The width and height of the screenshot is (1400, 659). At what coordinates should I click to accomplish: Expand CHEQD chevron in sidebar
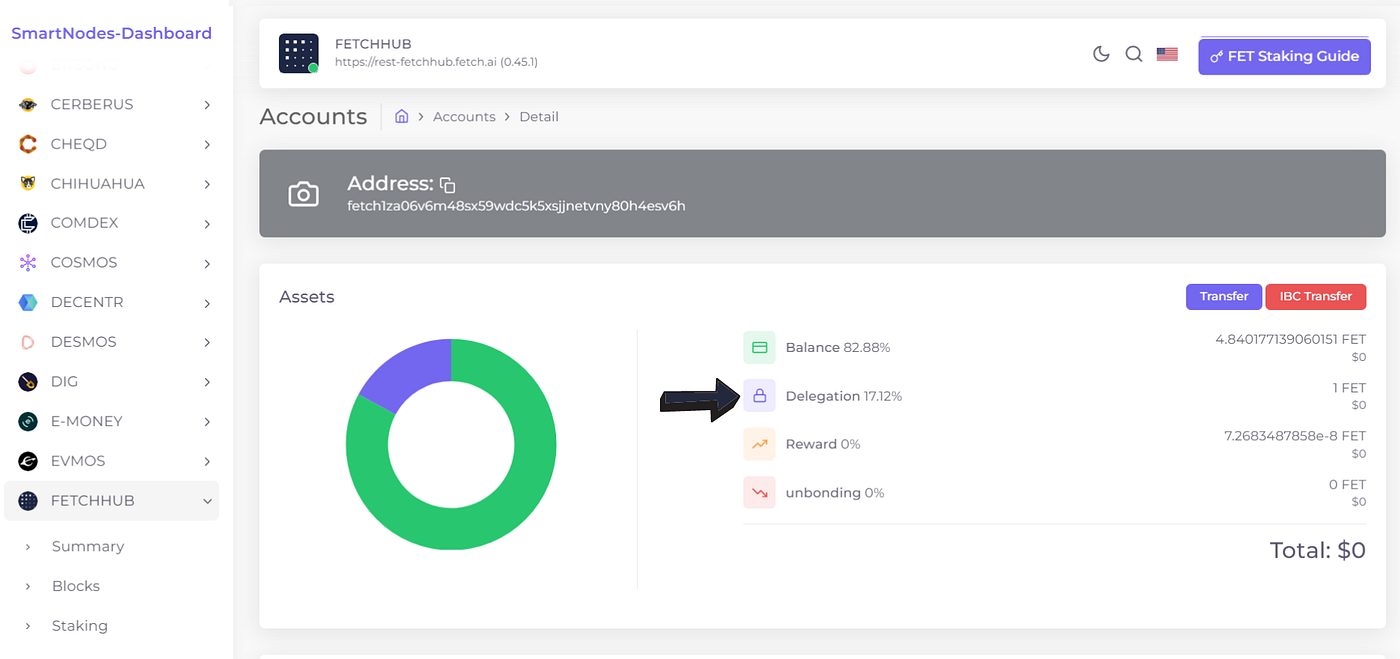[x=207, y=144]
